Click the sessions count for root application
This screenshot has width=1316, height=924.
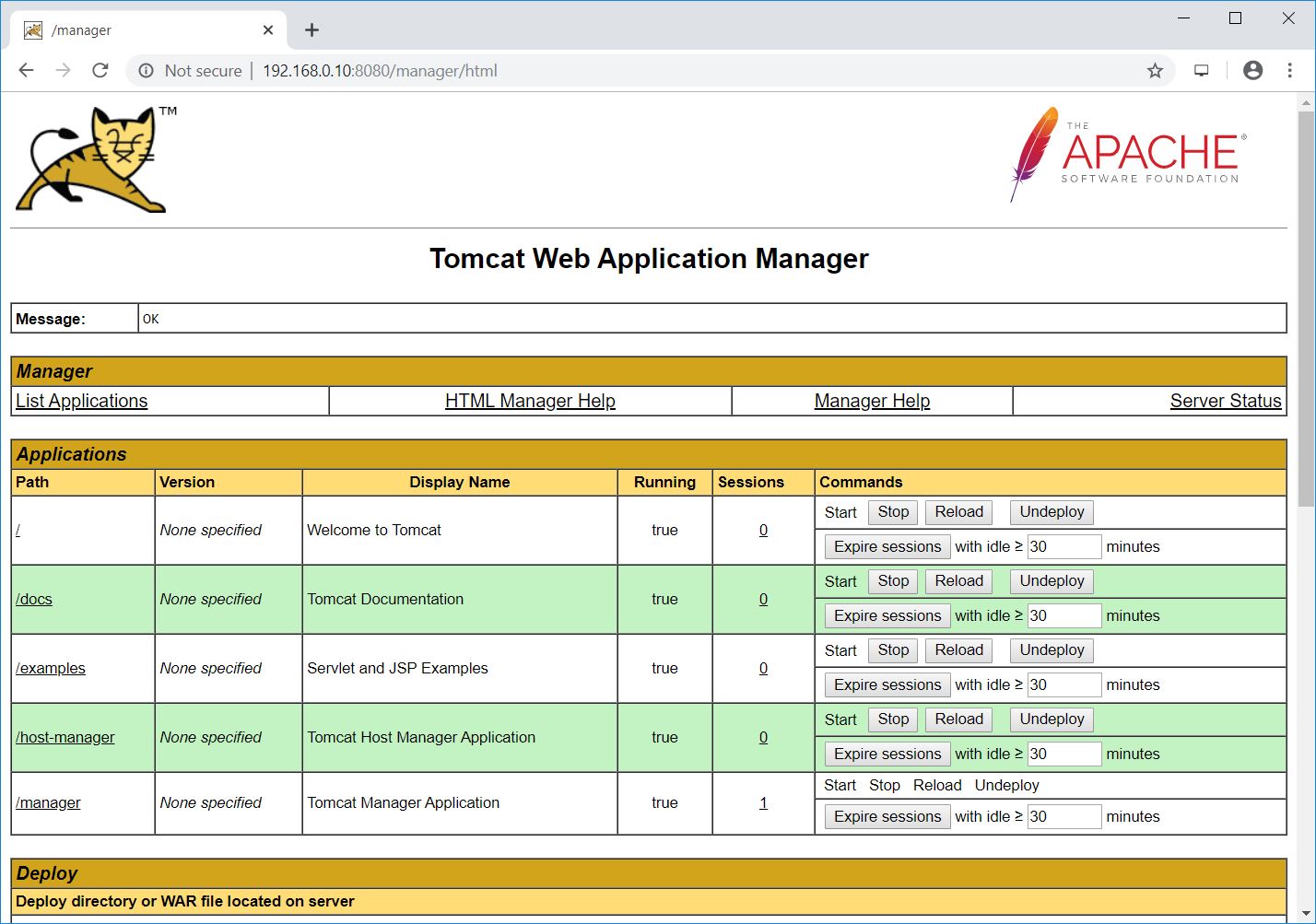pyautogui.click(x=763, y=530)
